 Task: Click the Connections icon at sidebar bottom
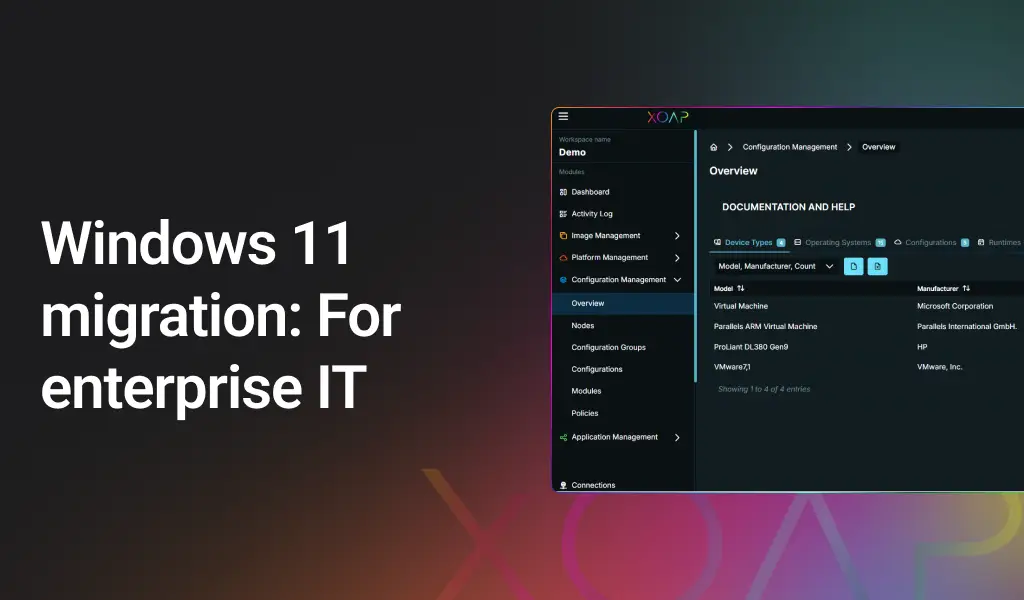pyautogui.click(x=563, y=484)
